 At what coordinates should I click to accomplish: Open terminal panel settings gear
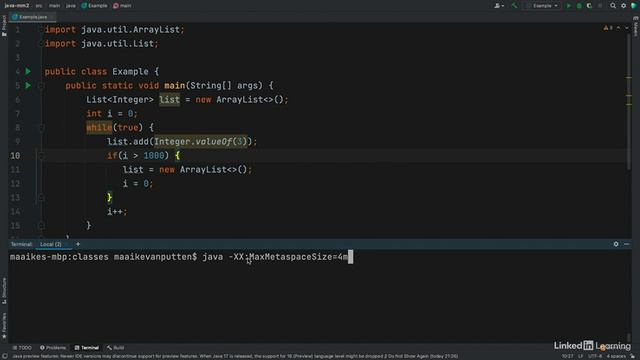point(616,244)
